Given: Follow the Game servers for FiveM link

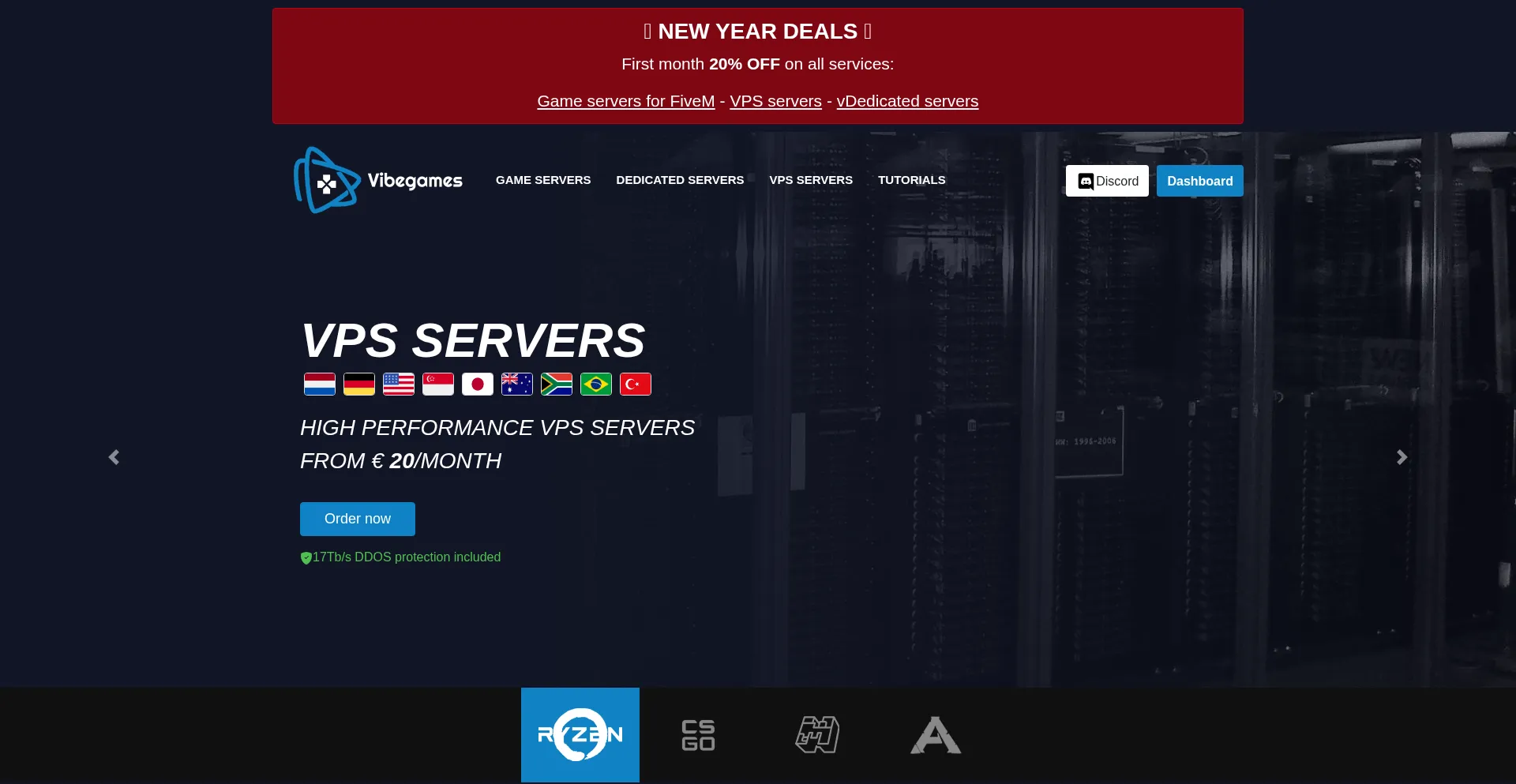Looking at the screenshot, I should click(x=625, y=101).
